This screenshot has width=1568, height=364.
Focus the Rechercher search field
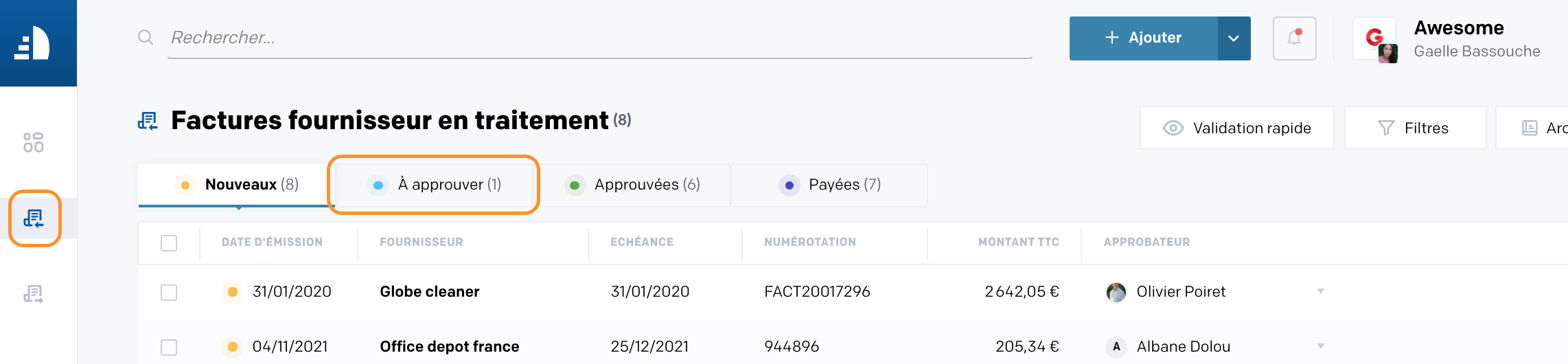pos(600,38)
